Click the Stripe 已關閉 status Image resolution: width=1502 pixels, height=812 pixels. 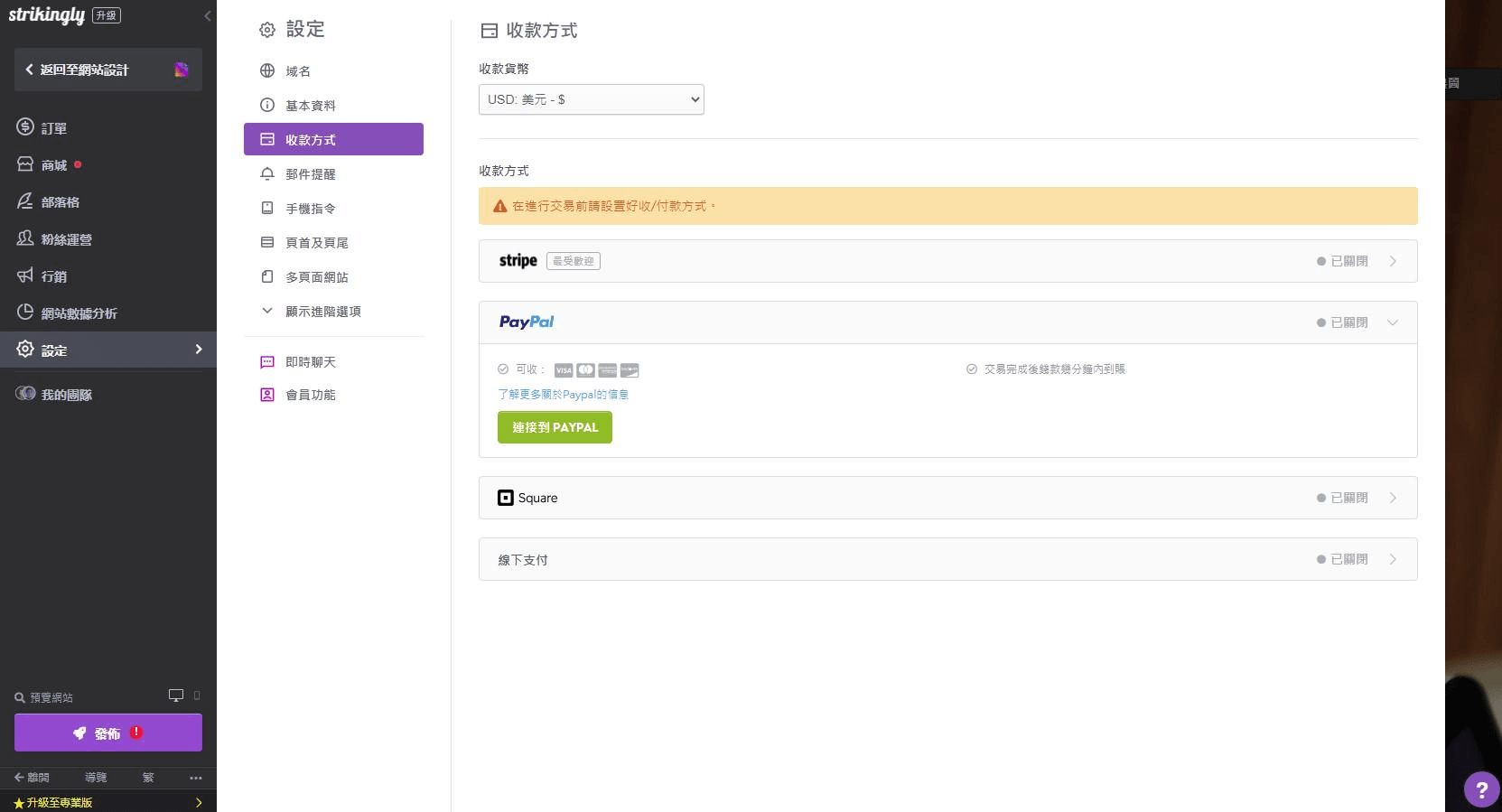coord(1342,261)
